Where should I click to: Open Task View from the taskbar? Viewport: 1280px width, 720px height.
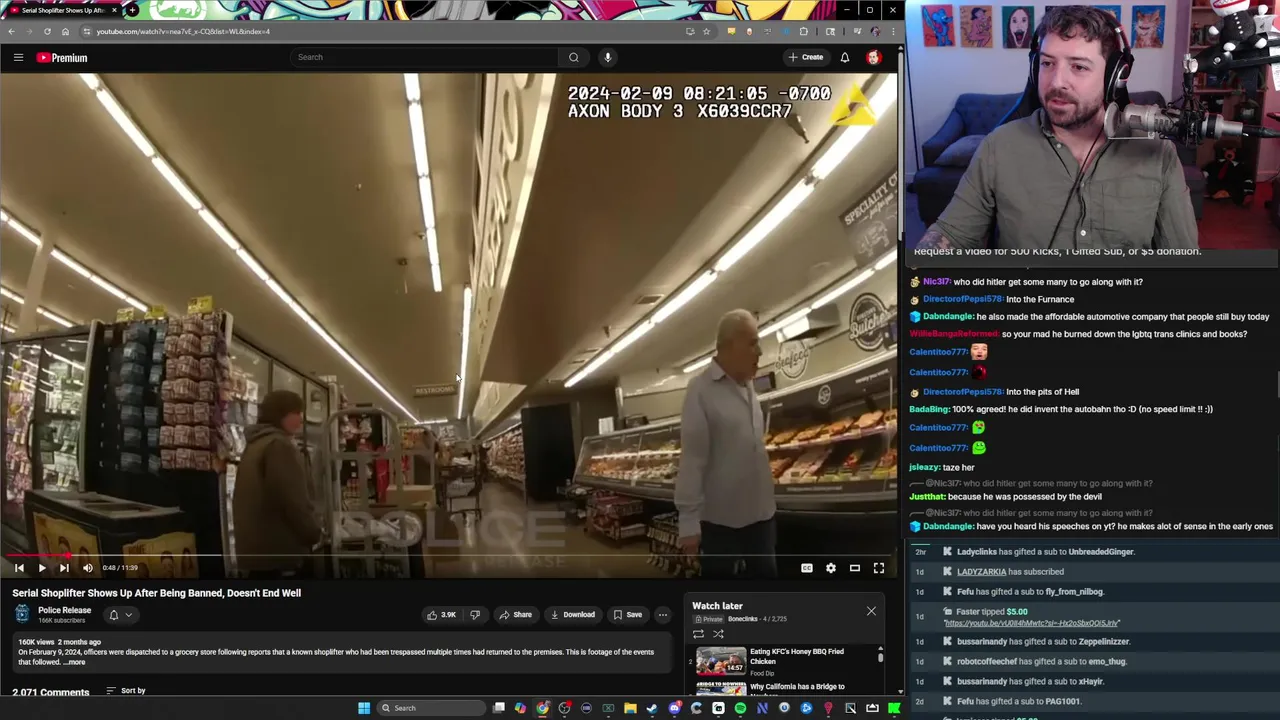coord(499,708)
